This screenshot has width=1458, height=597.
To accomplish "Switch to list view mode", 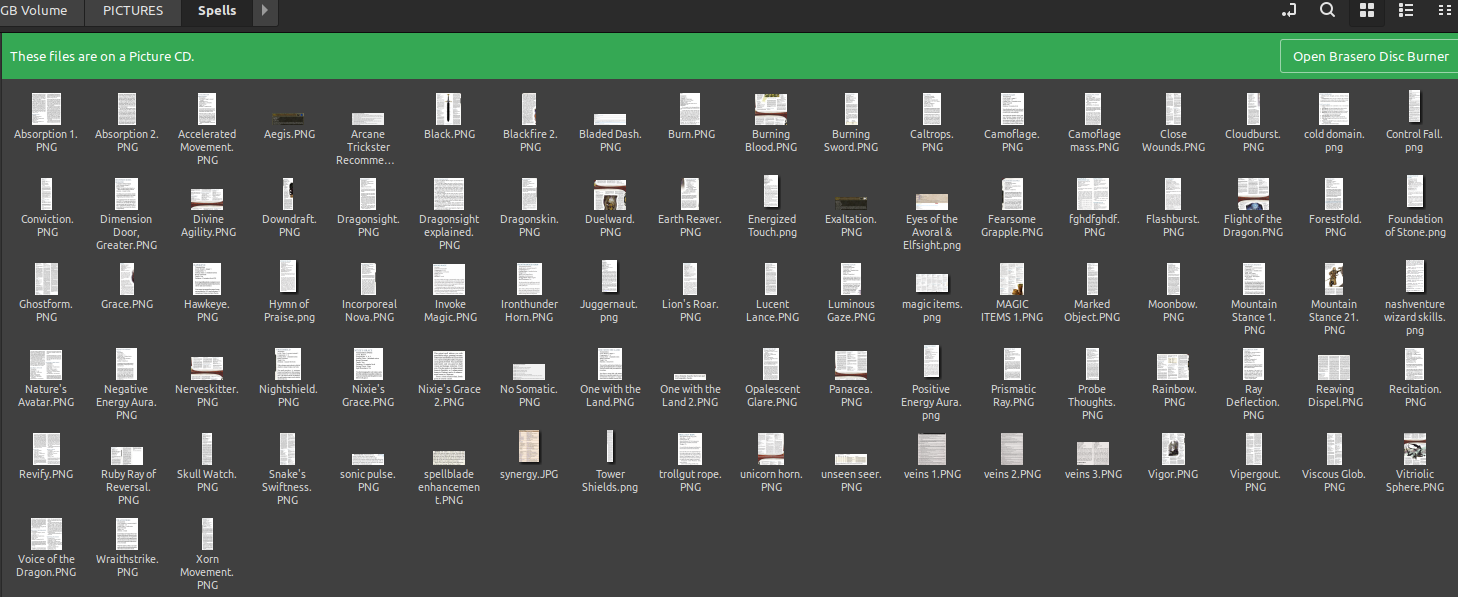I will pyautogui.click(x=1405, y=11).
